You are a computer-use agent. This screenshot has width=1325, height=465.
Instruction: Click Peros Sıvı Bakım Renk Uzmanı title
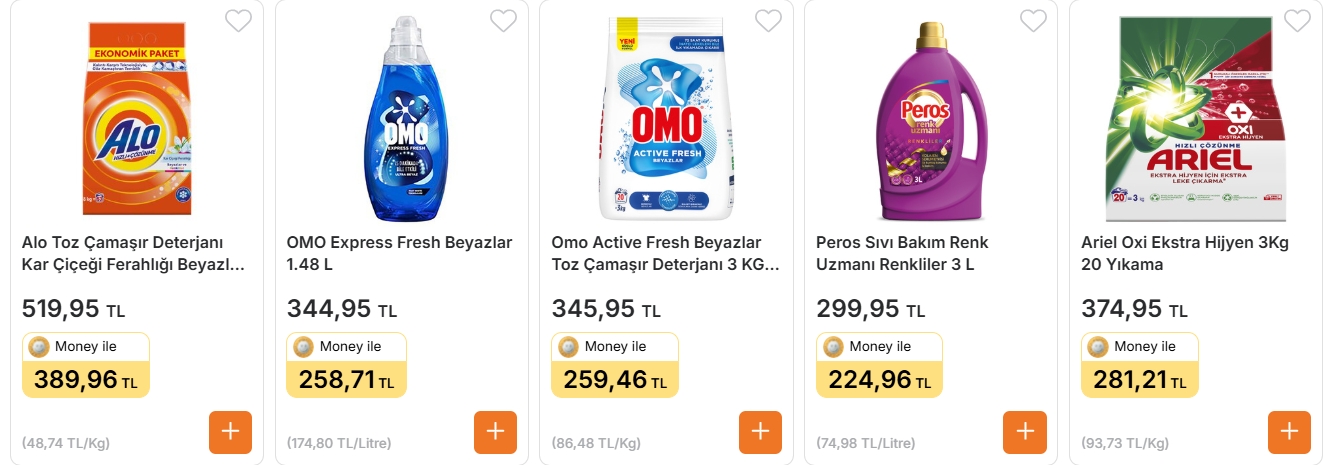pos(902,254)
